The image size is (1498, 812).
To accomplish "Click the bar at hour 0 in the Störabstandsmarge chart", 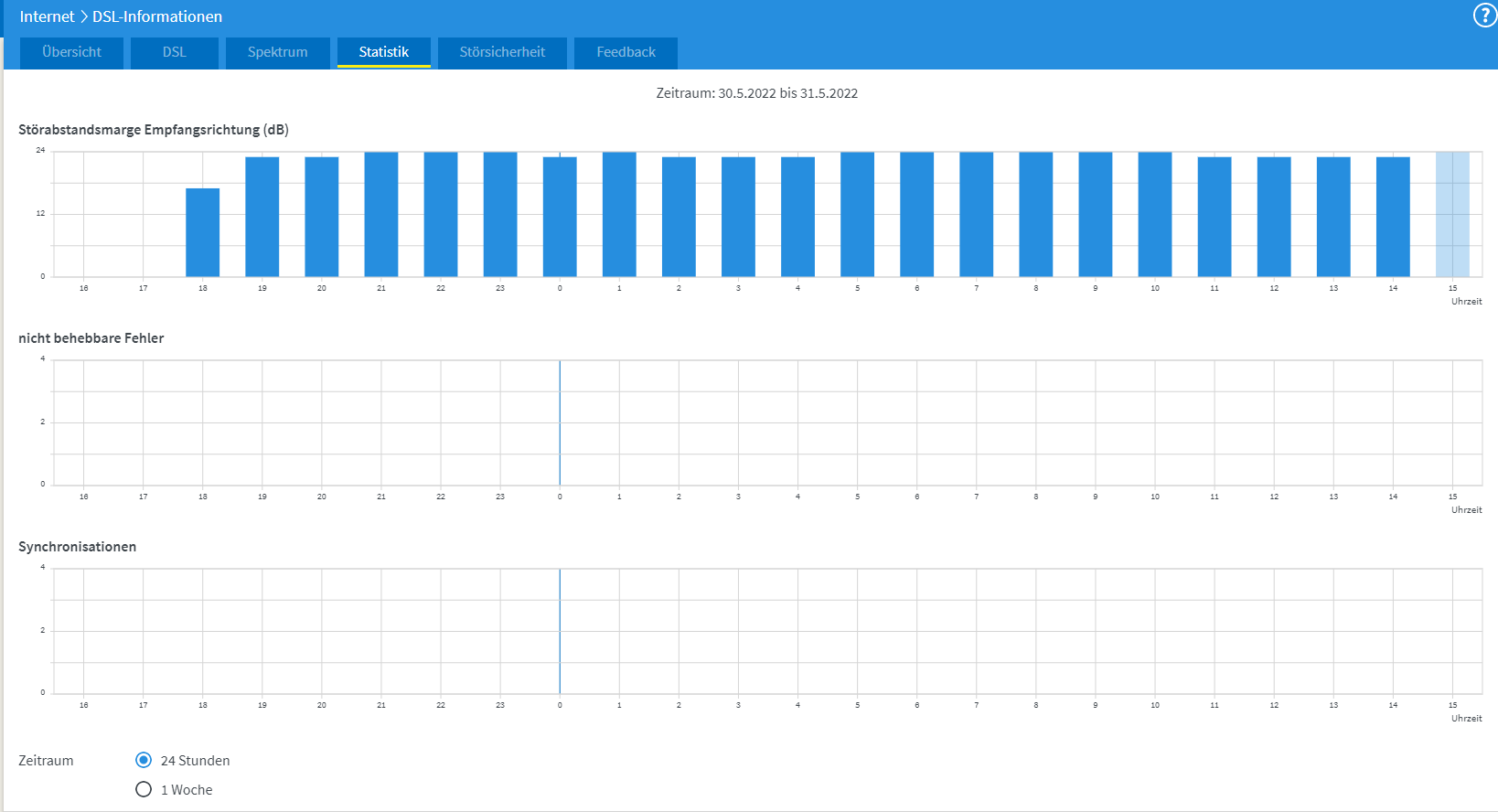I will point(560,217).
